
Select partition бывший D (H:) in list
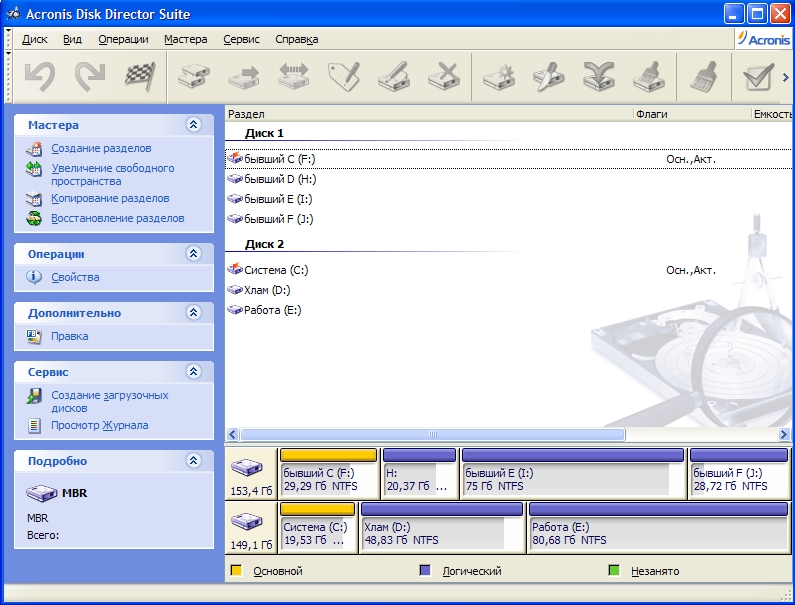click(508, 179)
